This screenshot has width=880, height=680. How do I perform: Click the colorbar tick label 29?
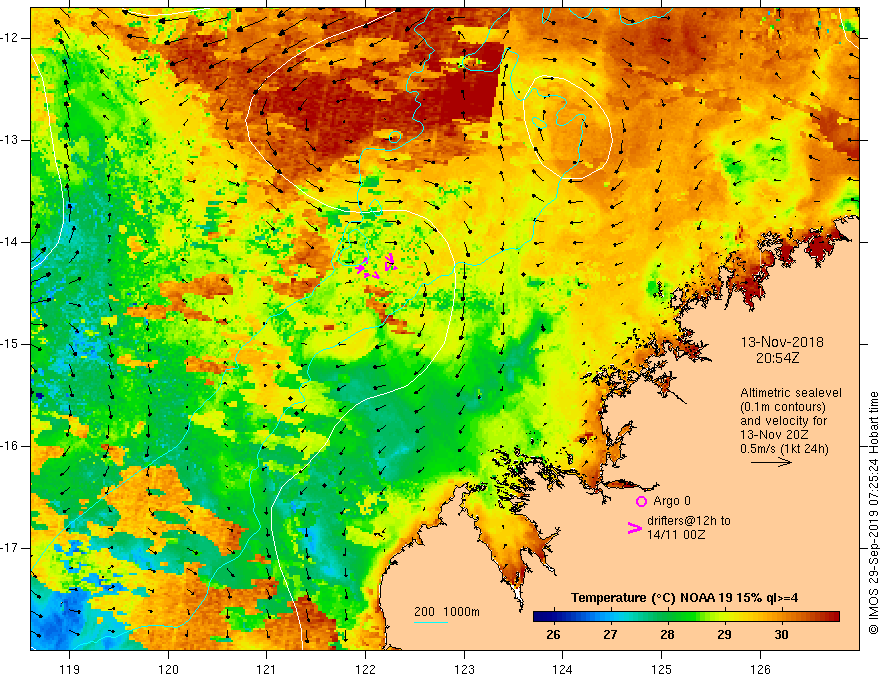pos(724,635)
